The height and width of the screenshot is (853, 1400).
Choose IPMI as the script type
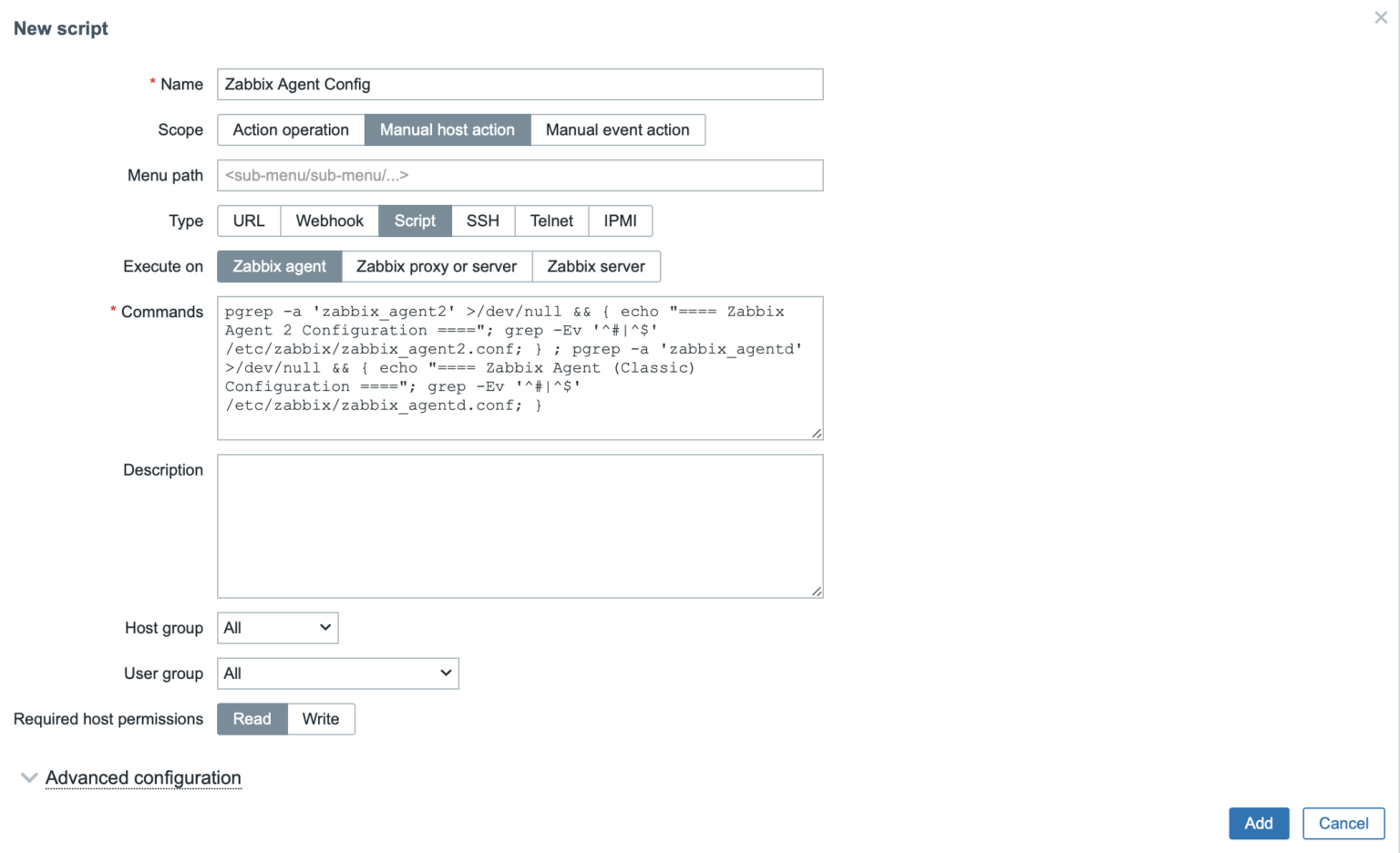620,221
